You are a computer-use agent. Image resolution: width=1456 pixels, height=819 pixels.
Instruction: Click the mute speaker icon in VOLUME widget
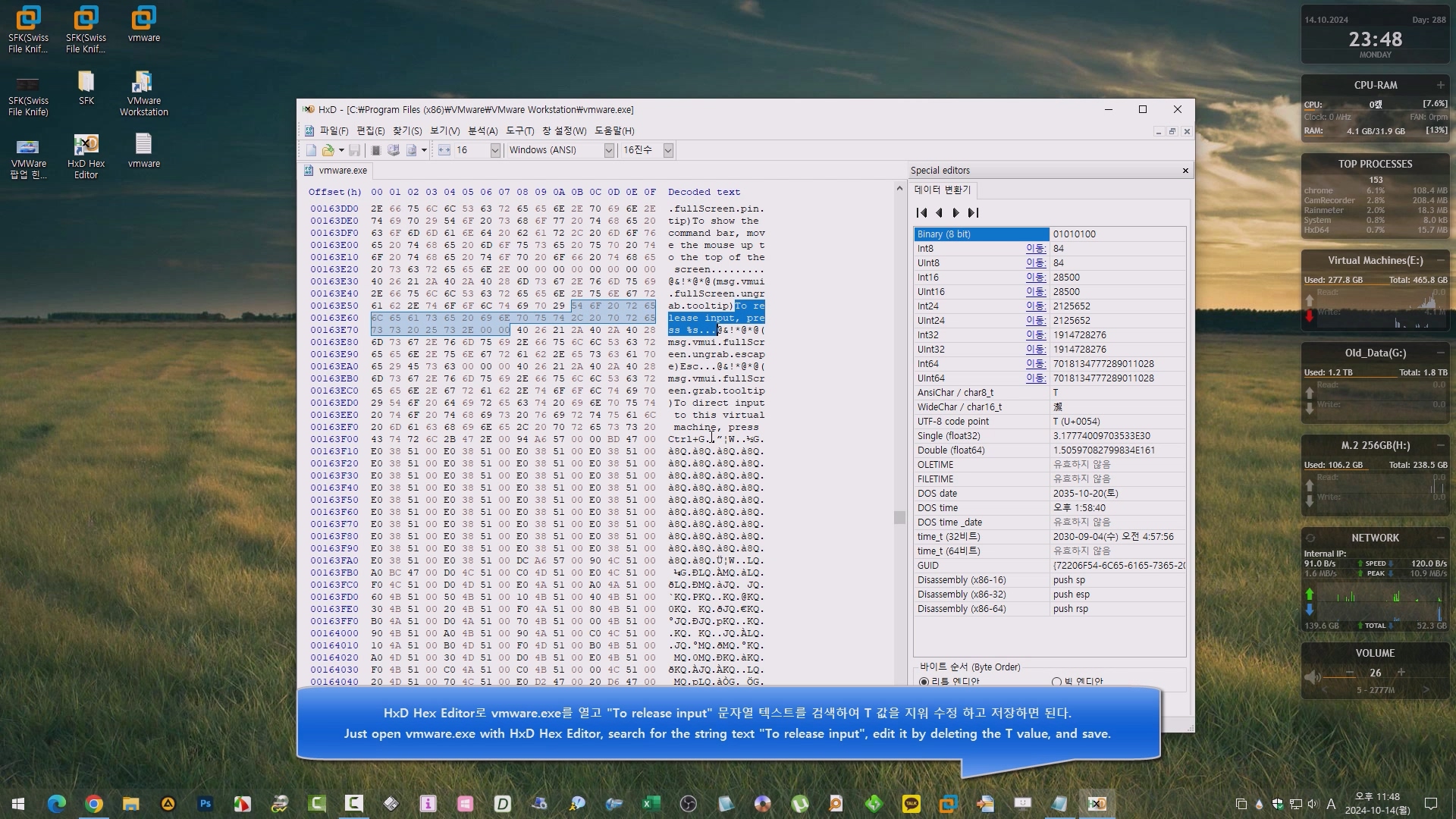(1312, 676)
